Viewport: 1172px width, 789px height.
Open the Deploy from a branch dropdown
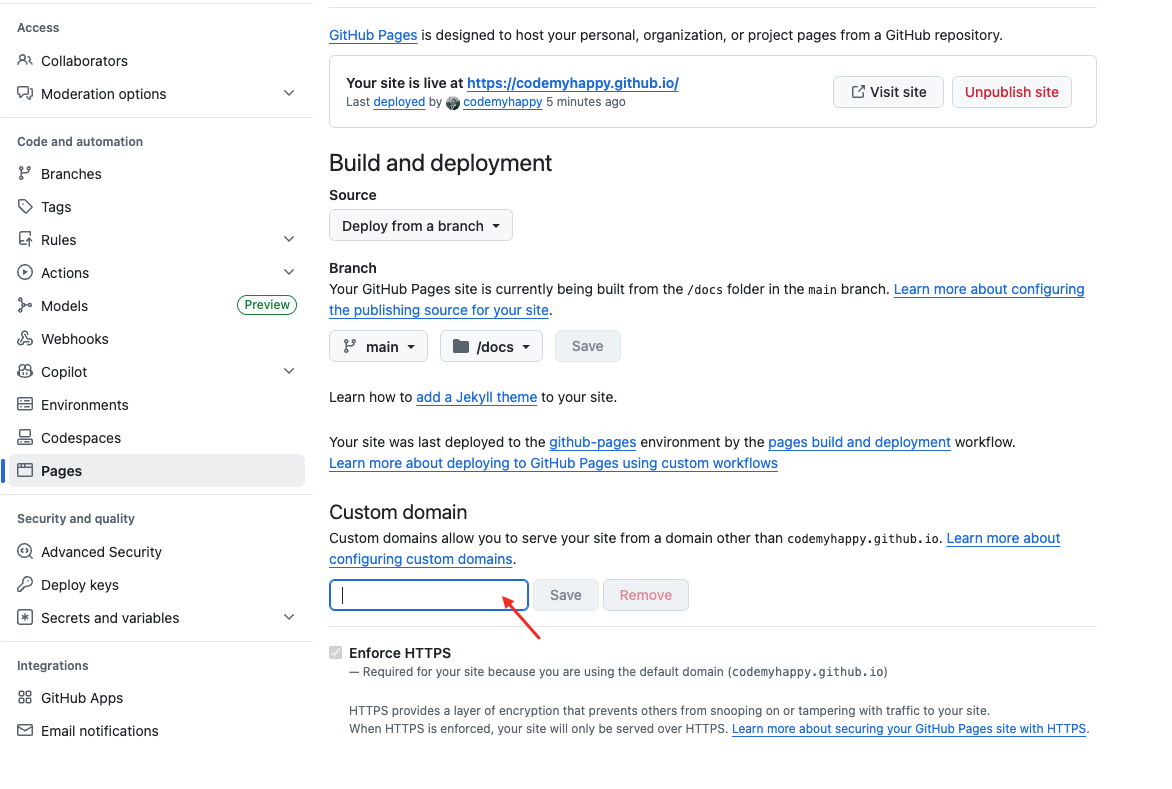421,226
